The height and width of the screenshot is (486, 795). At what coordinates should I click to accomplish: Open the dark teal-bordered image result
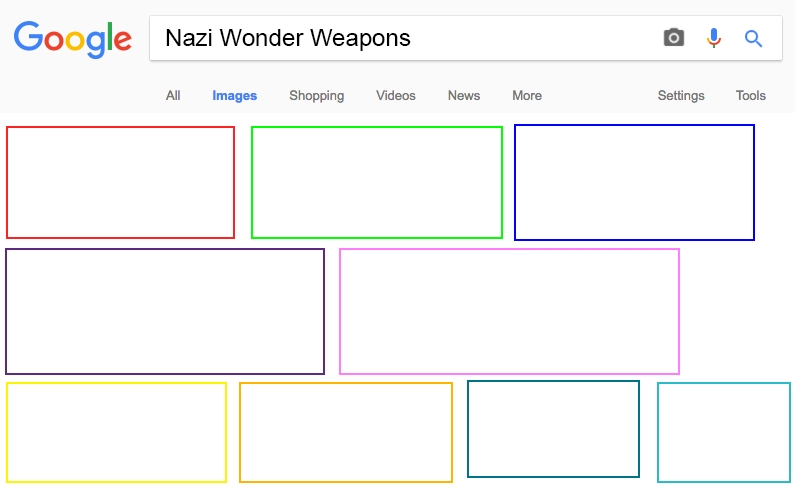click(553, 429)
